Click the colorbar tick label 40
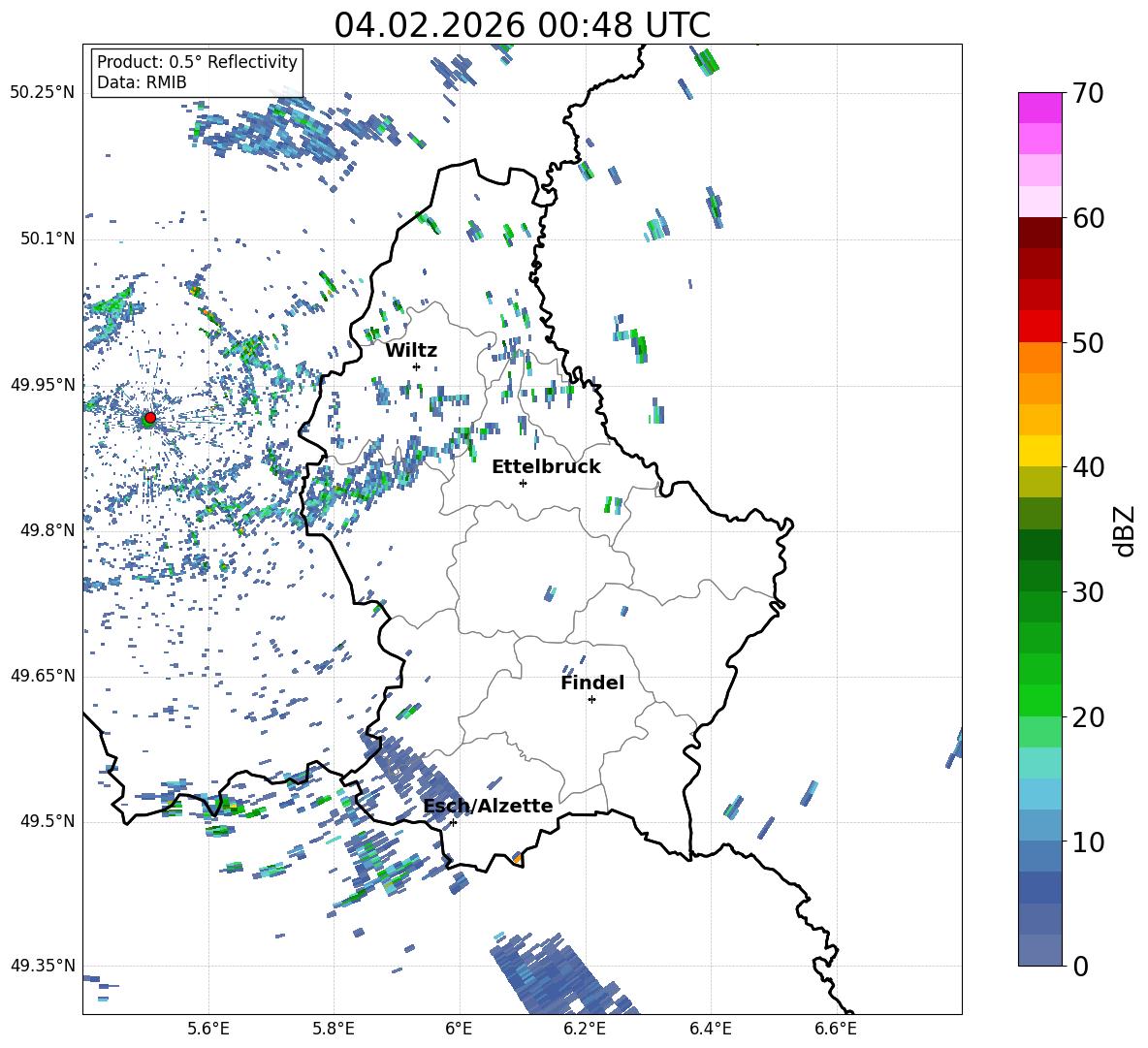Image resolution: width=1148 pixels, height=1048 pixels. [1088, 467]
